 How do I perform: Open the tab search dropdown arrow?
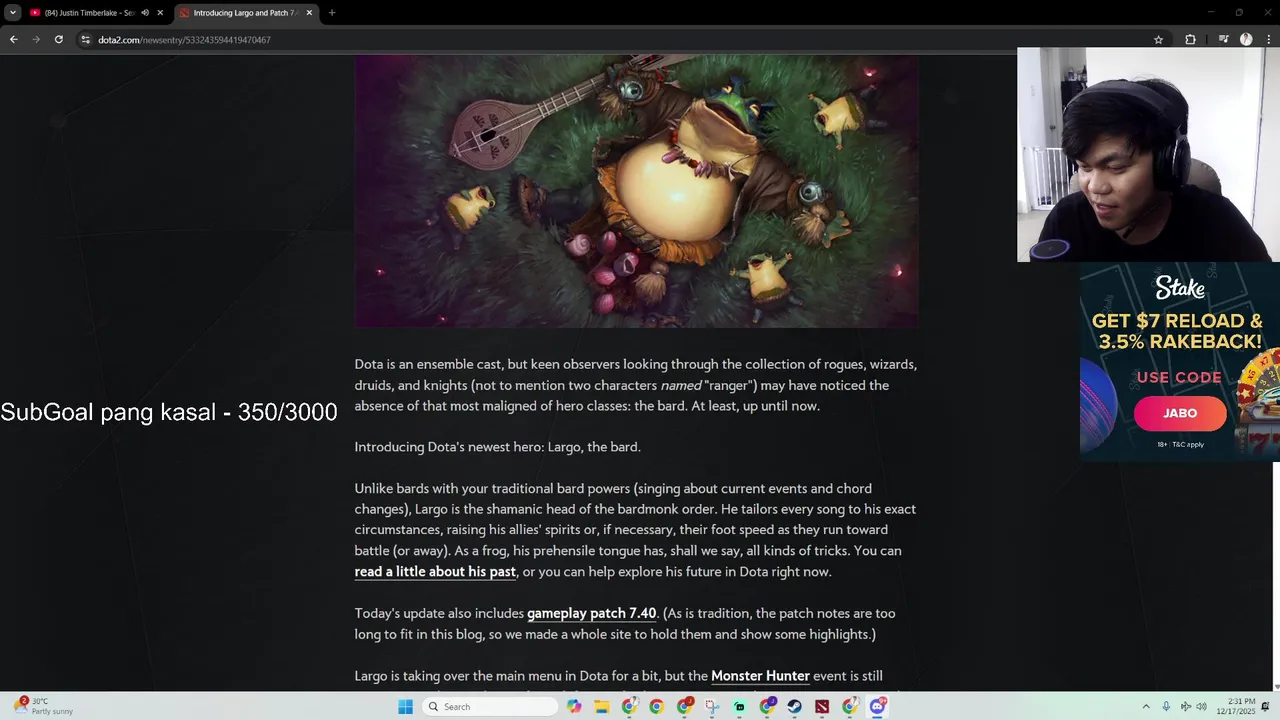pos(12,13)
